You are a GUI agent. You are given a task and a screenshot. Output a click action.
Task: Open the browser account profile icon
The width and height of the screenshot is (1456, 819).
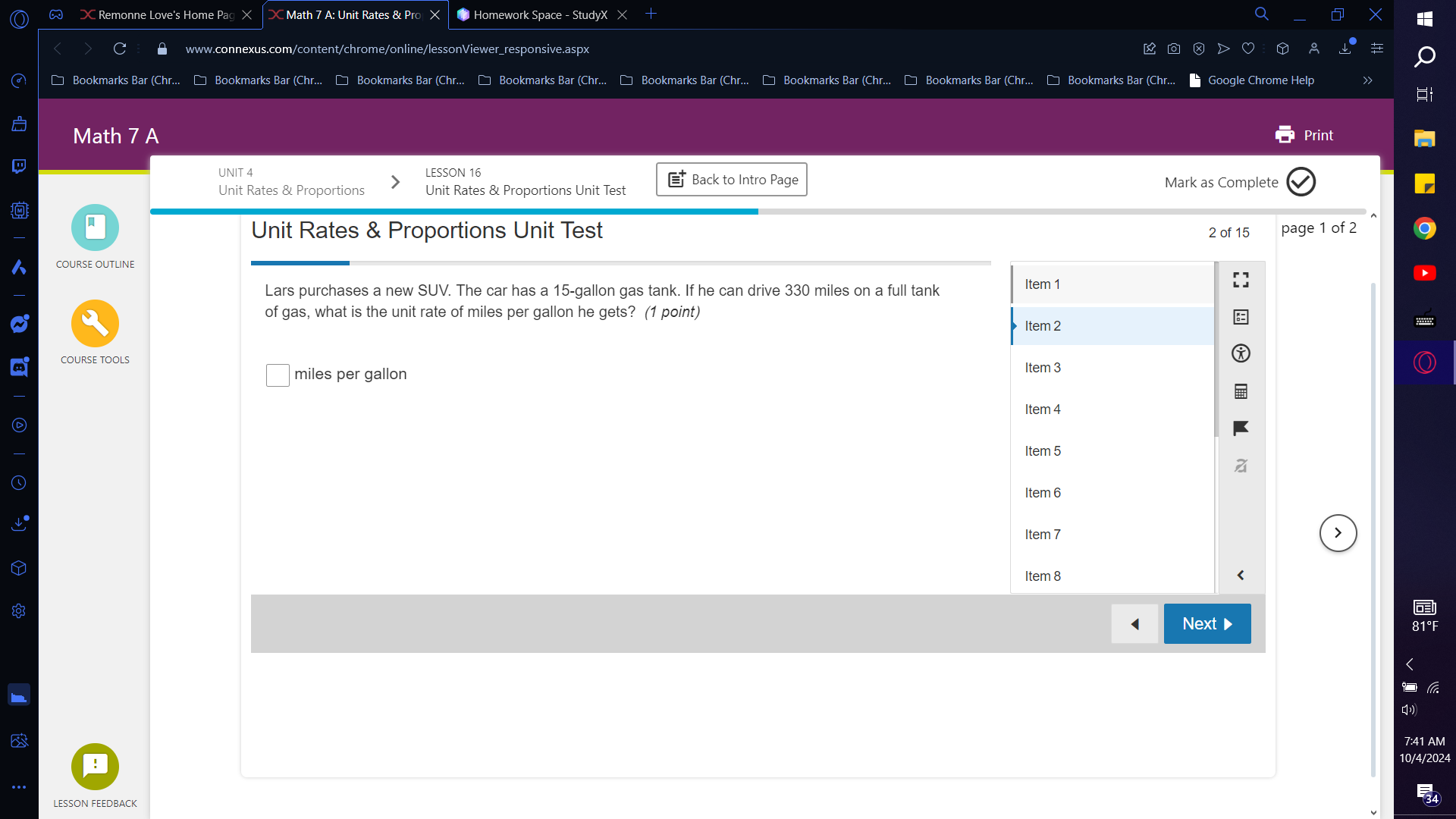(1314, 49)
